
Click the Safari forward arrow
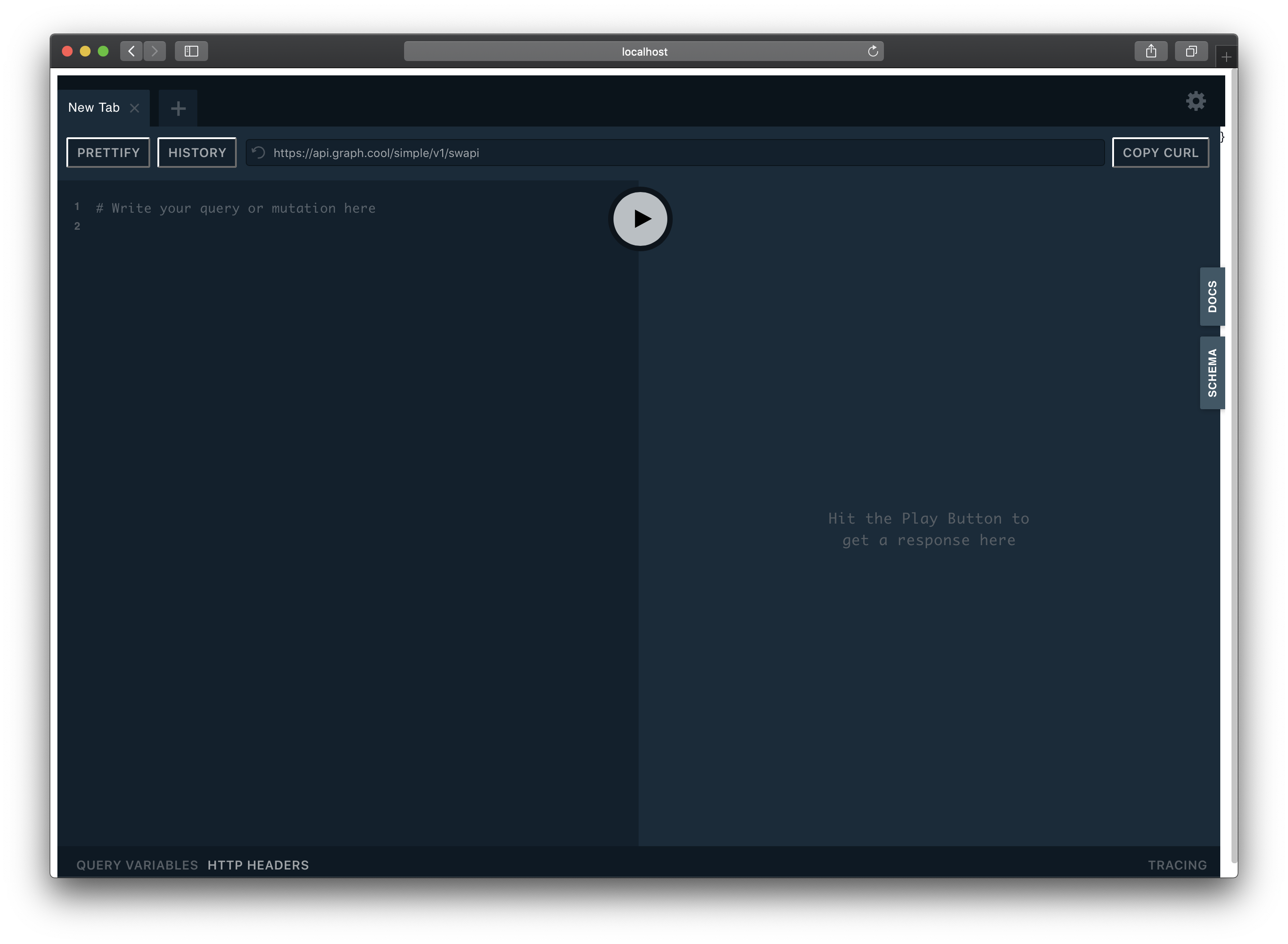[x=155, y=52]
